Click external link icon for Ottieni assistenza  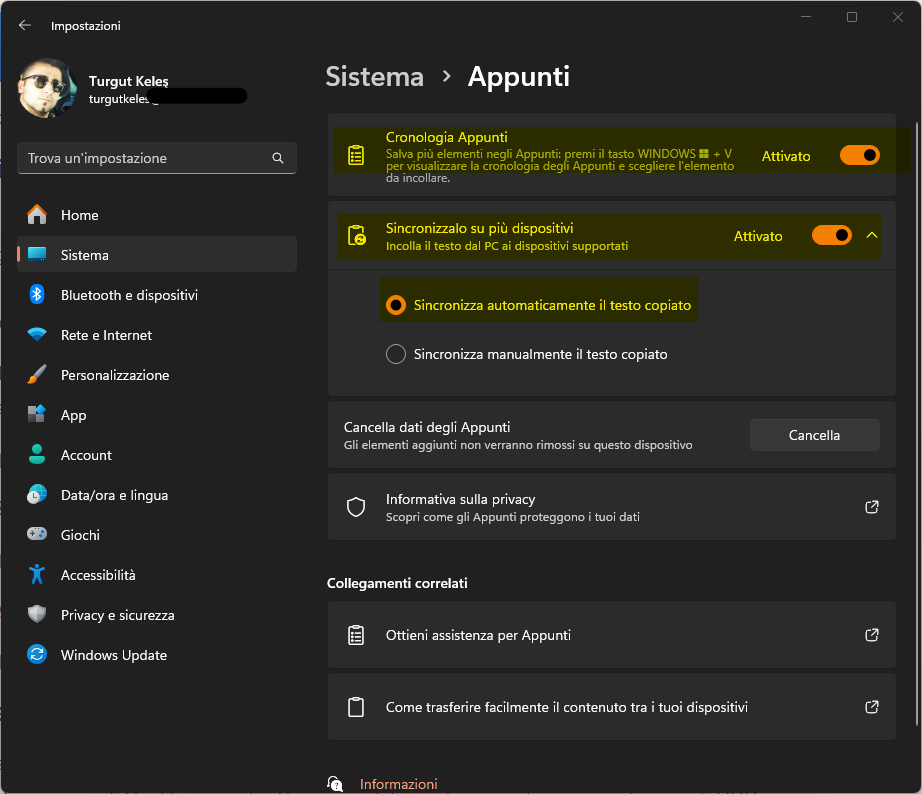[x=871, y=635]
